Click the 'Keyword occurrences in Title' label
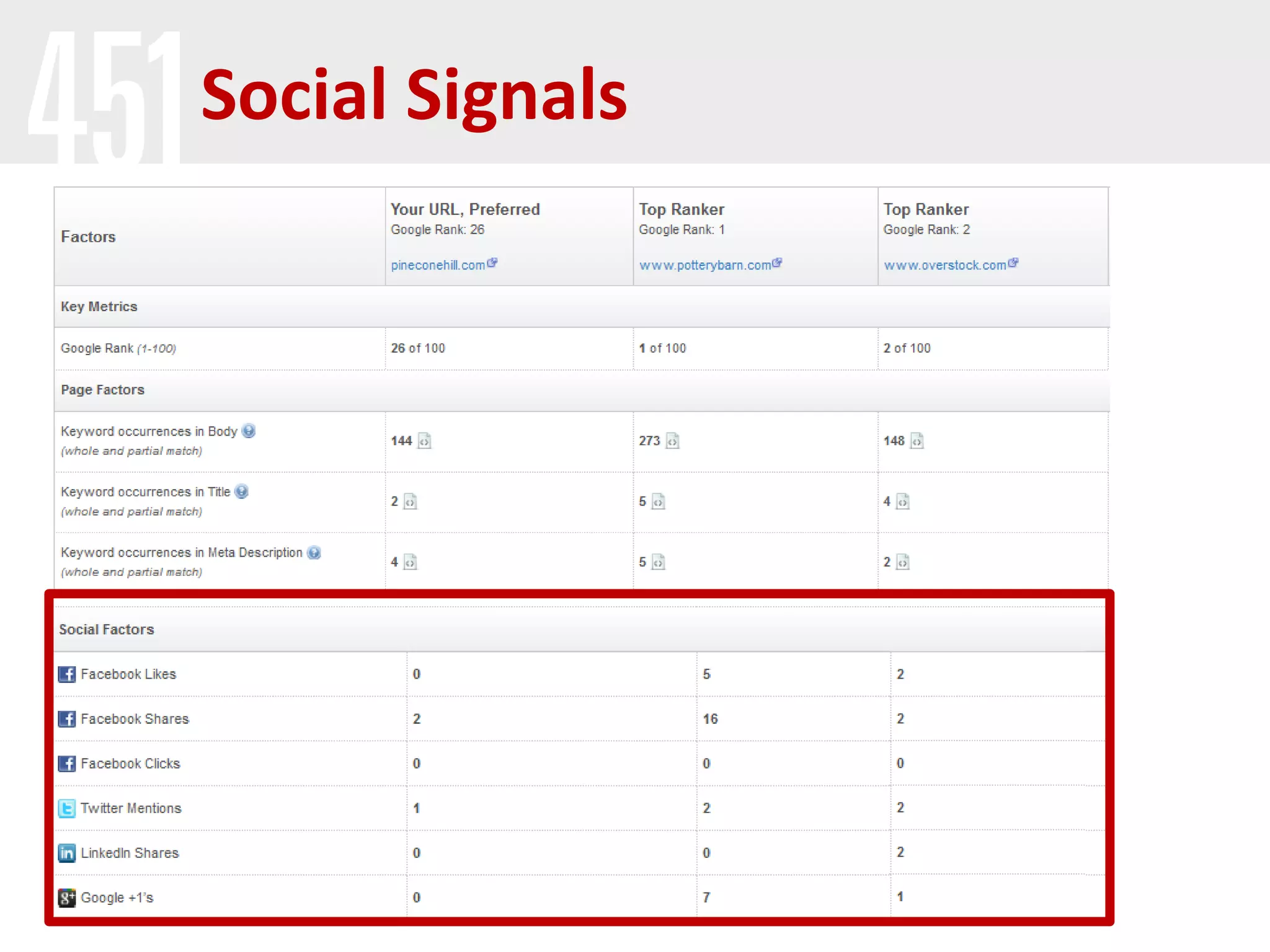 (146, 492)
